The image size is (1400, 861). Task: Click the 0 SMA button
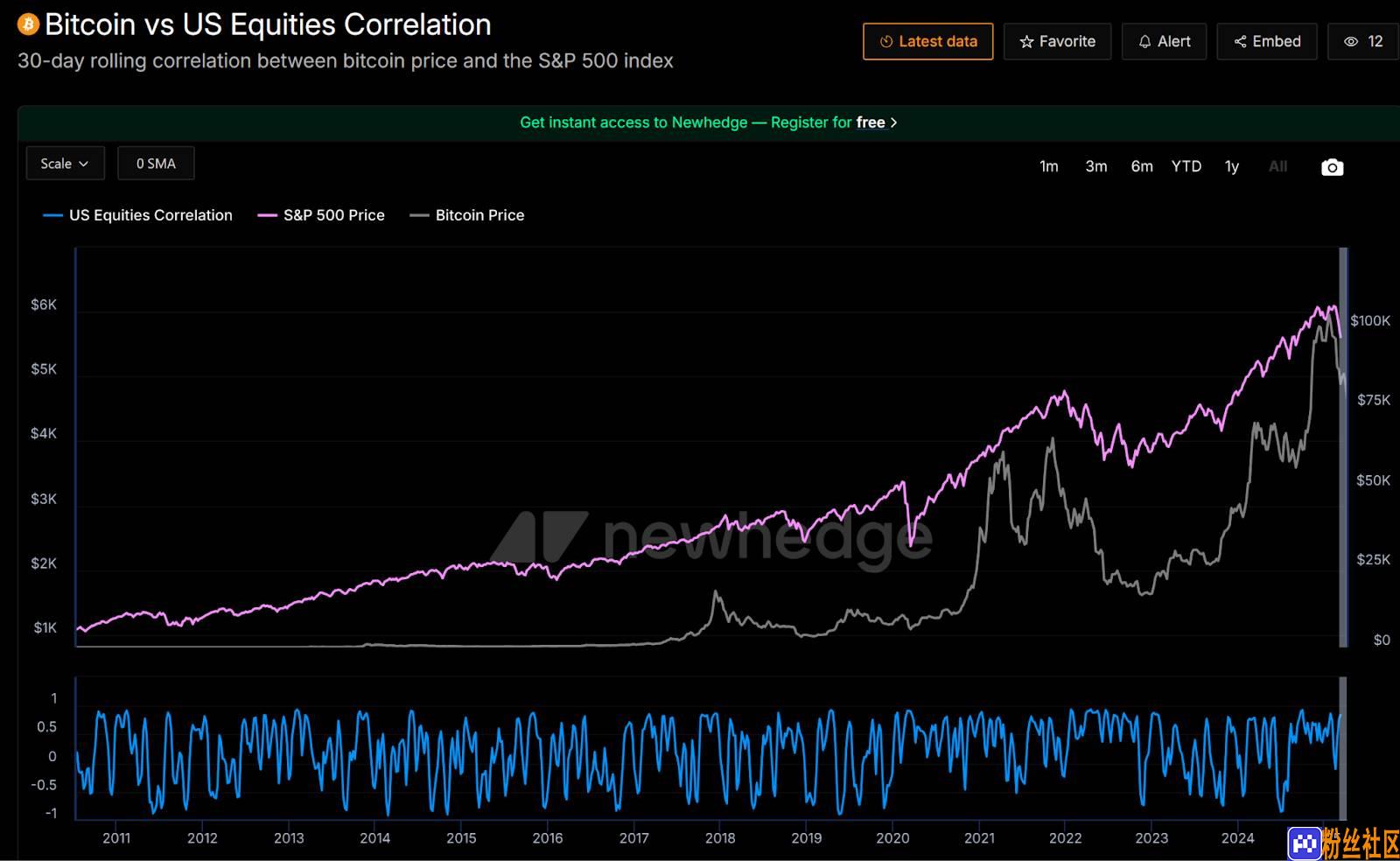[x=156, y=164]
